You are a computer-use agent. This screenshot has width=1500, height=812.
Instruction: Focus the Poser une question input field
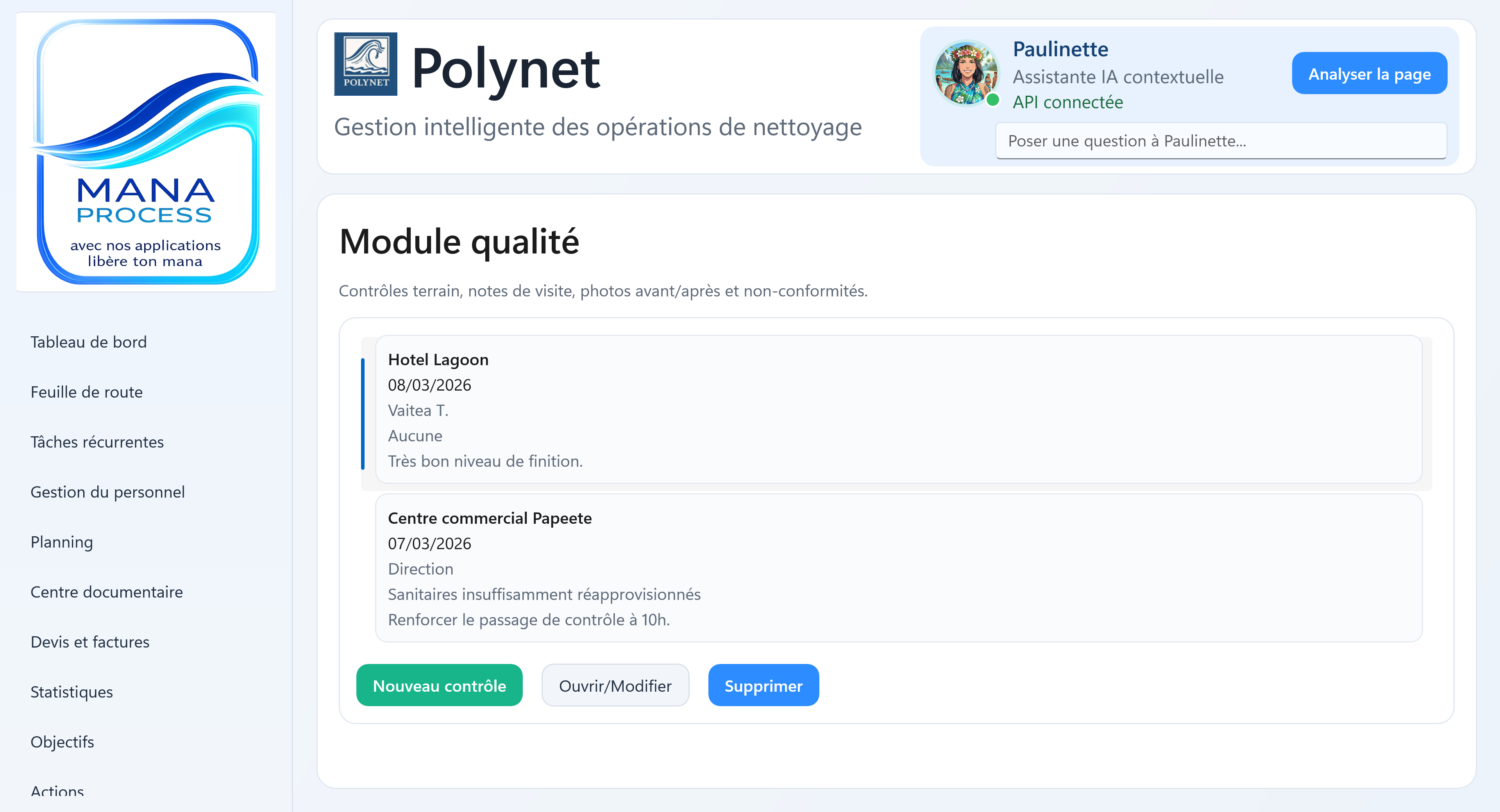[x=1221, y=141]
